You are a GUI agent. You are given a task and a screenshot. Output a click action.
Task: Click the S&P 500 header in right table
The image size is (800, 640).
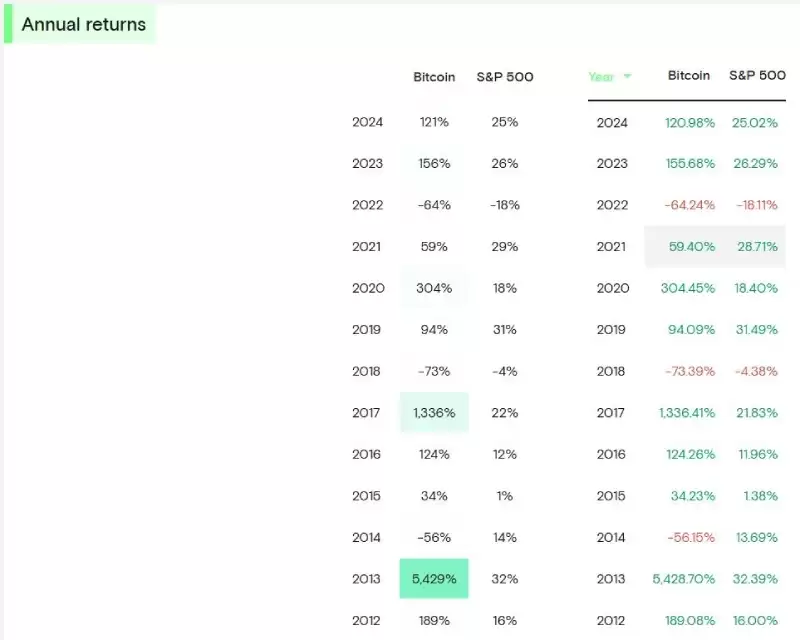coord(758,75)
